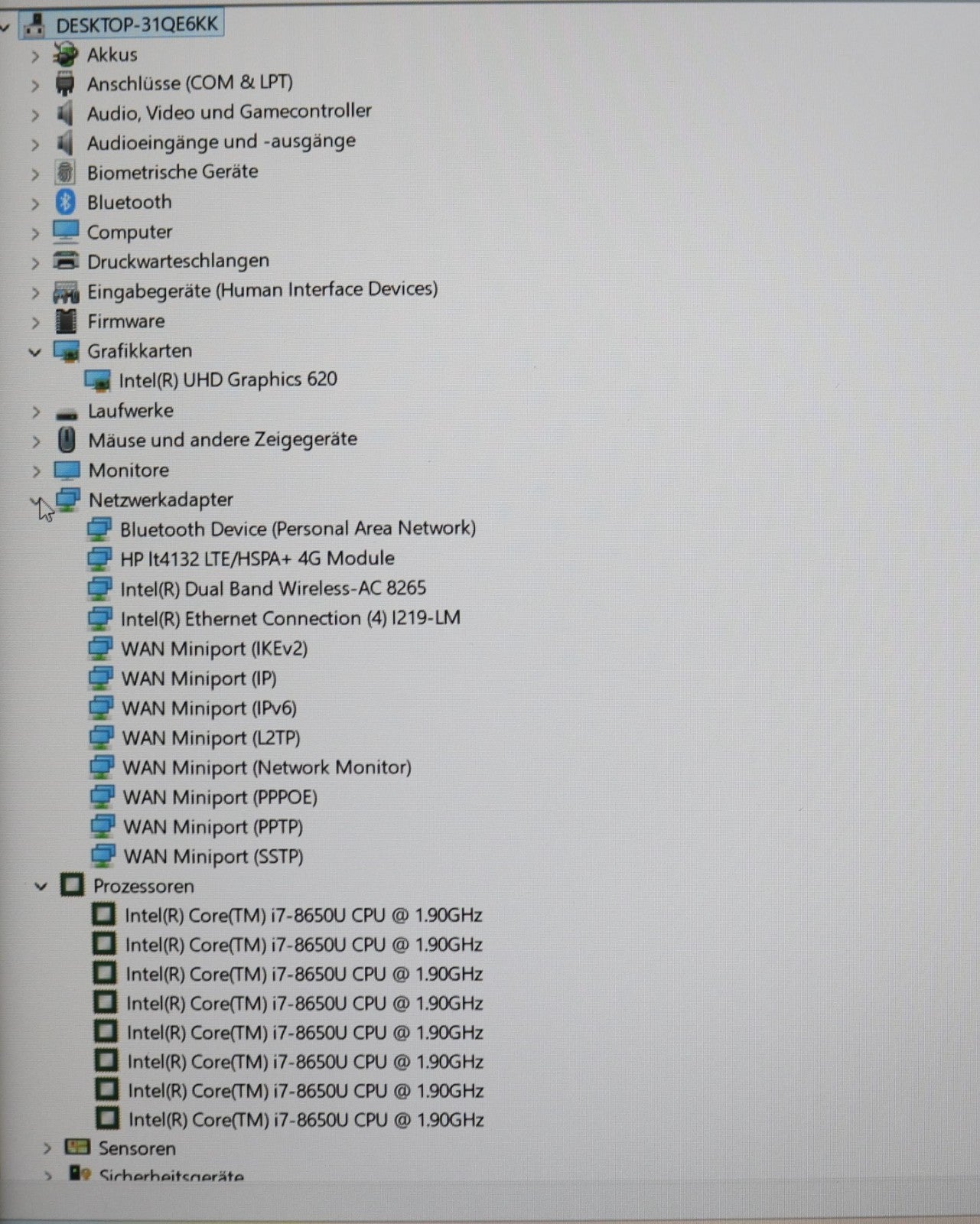The width and height of the screenshot is (980, 1224).
Task: Select HP lt4132 LTE/HSPA+ 4G Module
Action: (257, 558)
